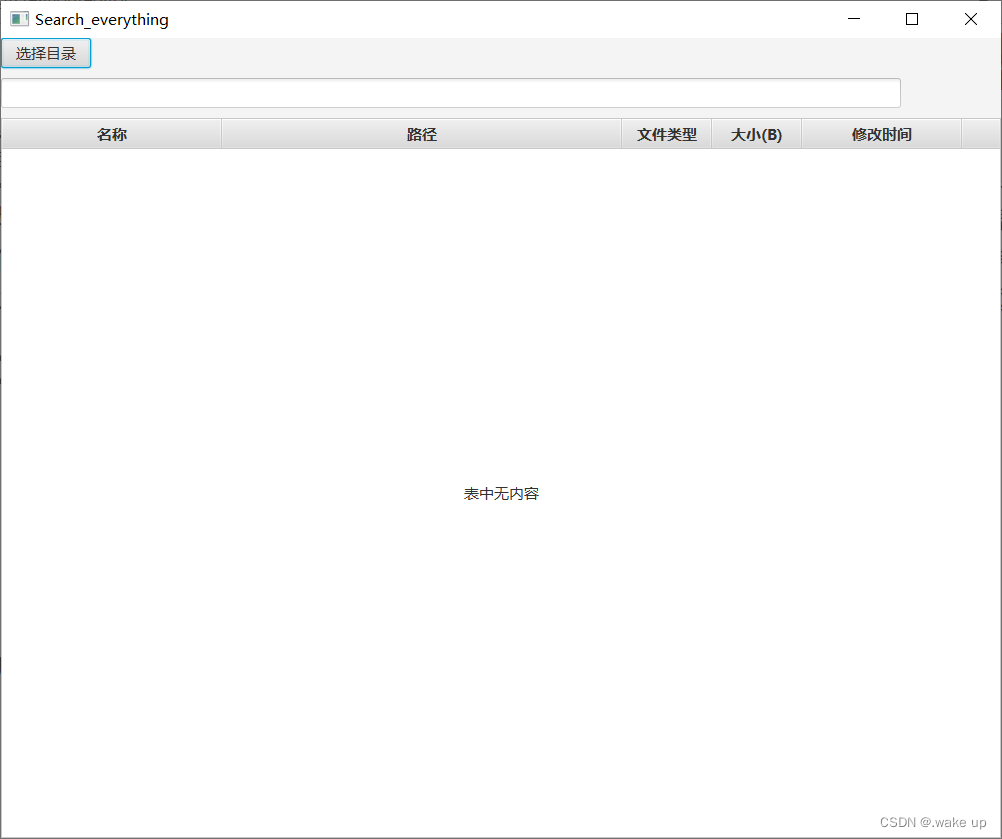Sort results by the 修改时间 column header
The height and width of the screenshot is (839, 1002).
(x=880, y=134)
